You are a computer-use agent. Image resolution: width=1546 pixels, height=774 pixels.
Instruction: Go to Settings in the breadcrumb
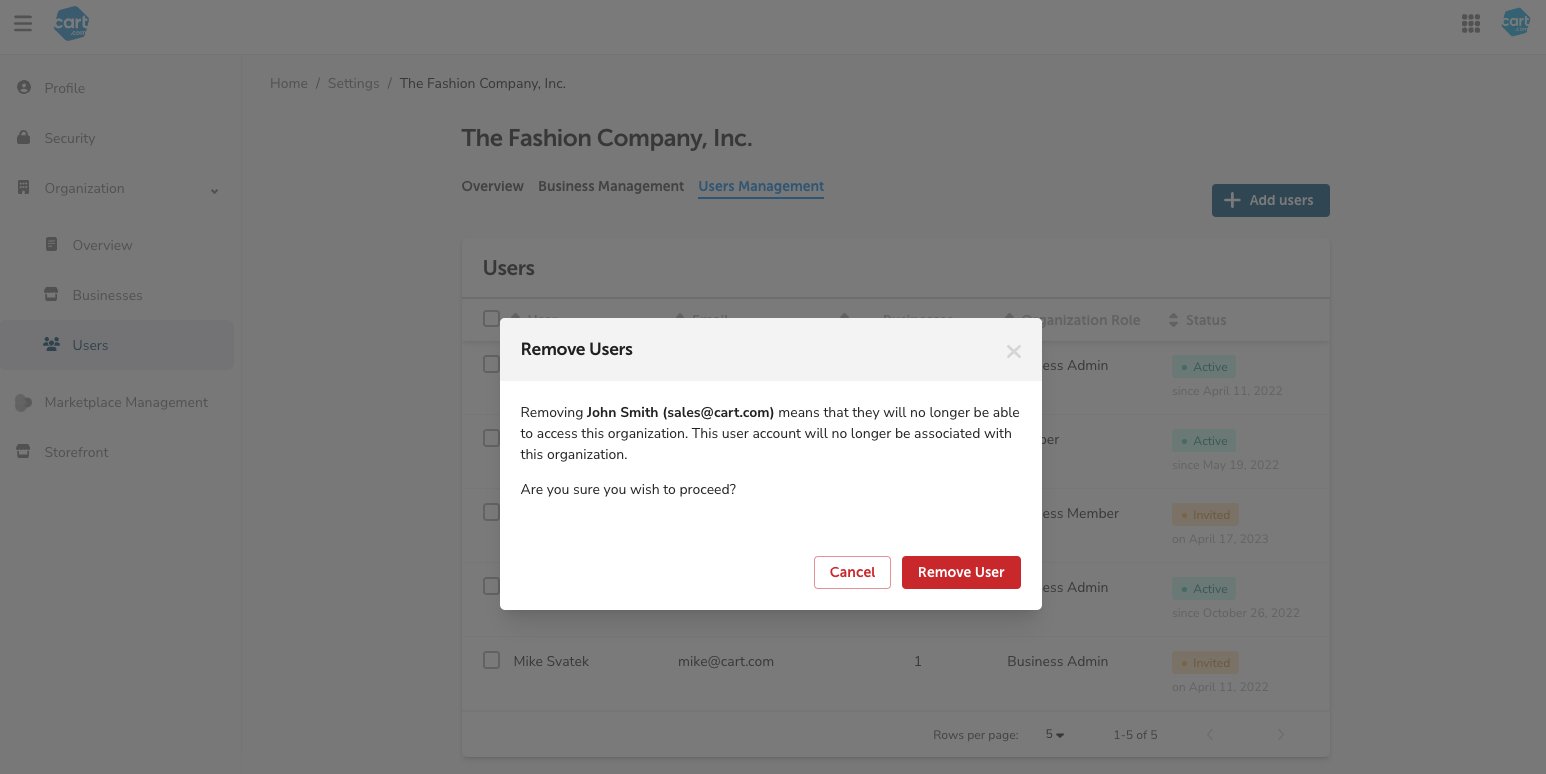click(x=353, y=83)
